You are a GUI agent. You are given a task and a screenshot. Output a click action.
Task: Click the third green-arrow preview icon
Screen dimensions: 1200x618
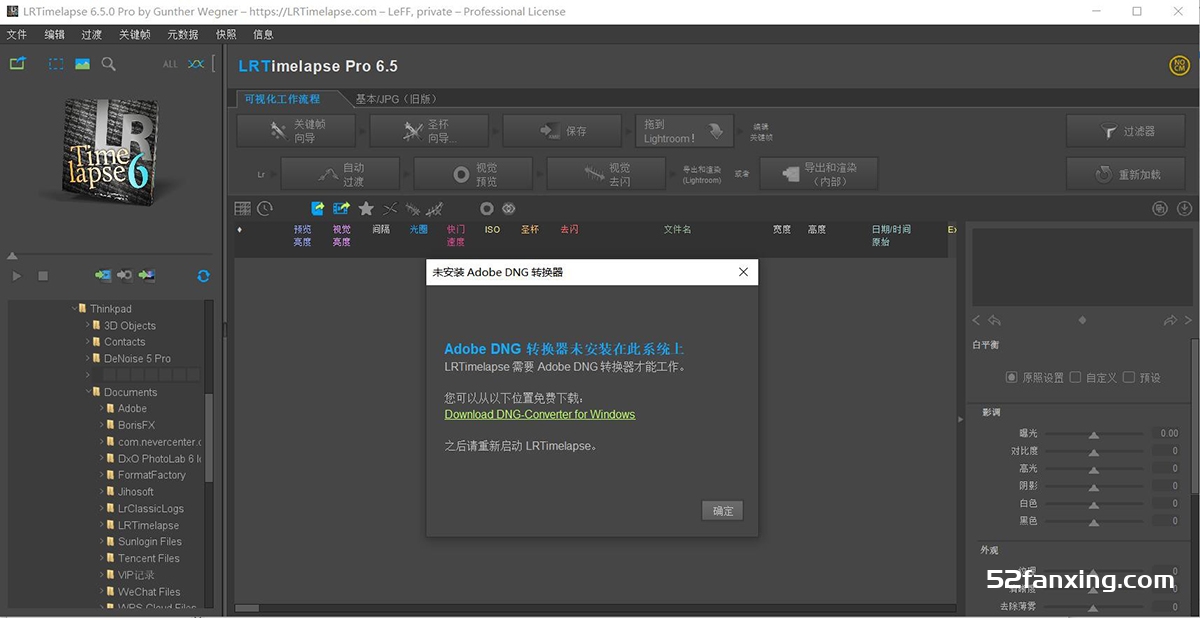[147, 275]
